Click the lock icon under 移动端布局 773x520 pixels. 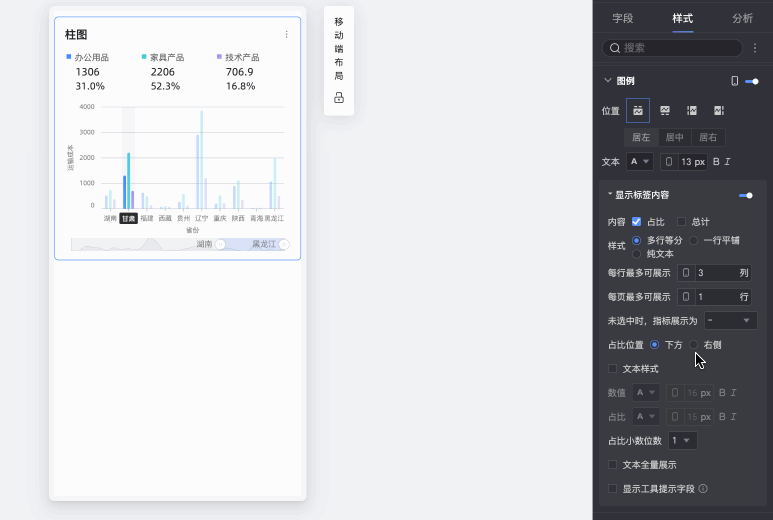(x=339, y=98)
